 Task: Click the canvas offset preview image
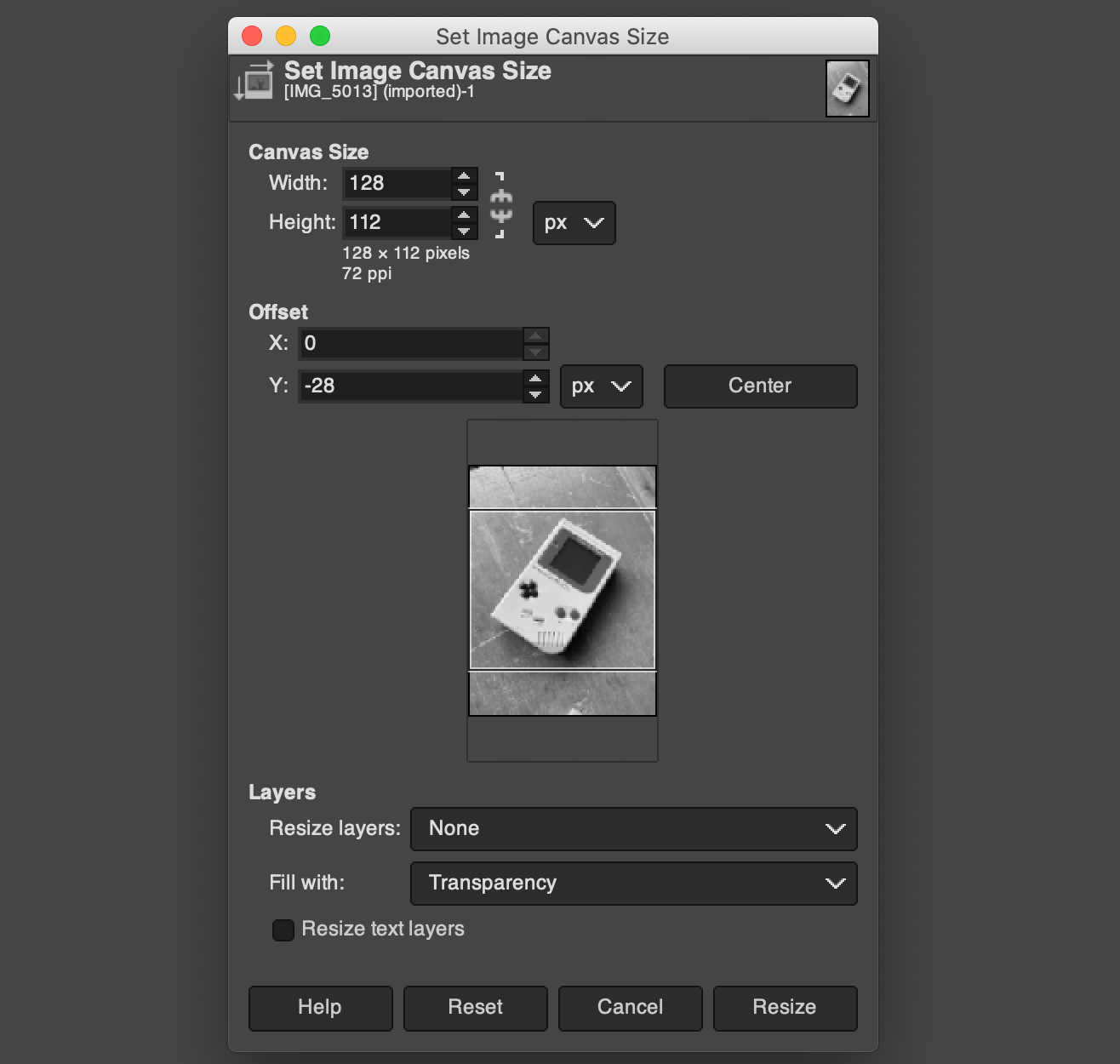pyautogui.click(x=563, y=591)
